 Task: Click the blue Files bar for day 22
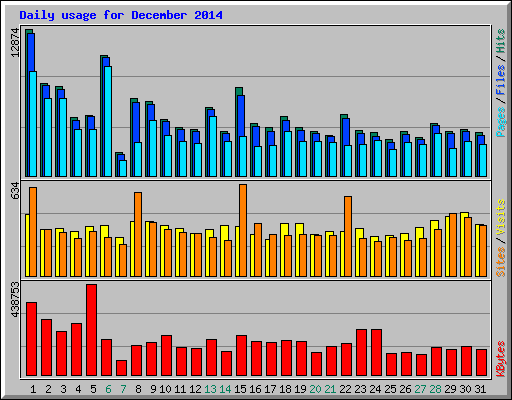pos(346,132)
